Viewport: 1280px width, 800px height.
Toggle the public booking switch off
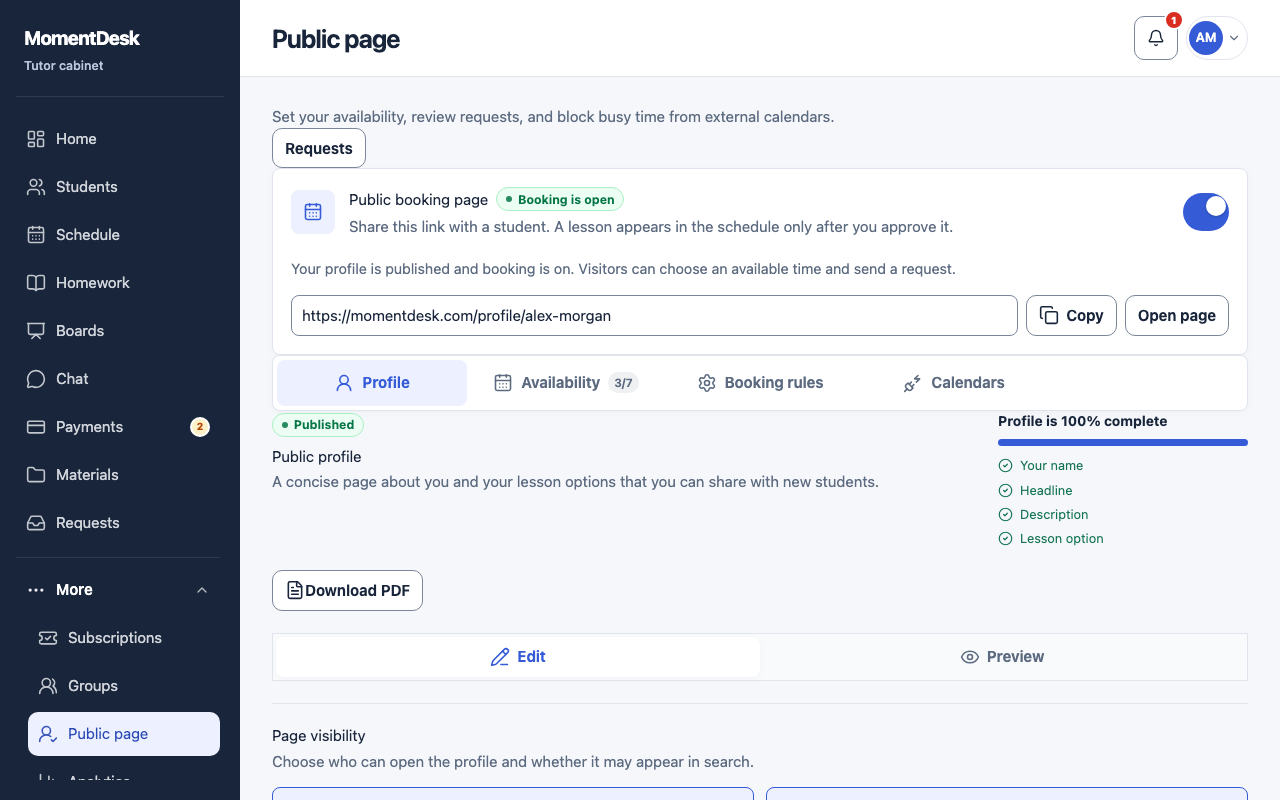1206,212
